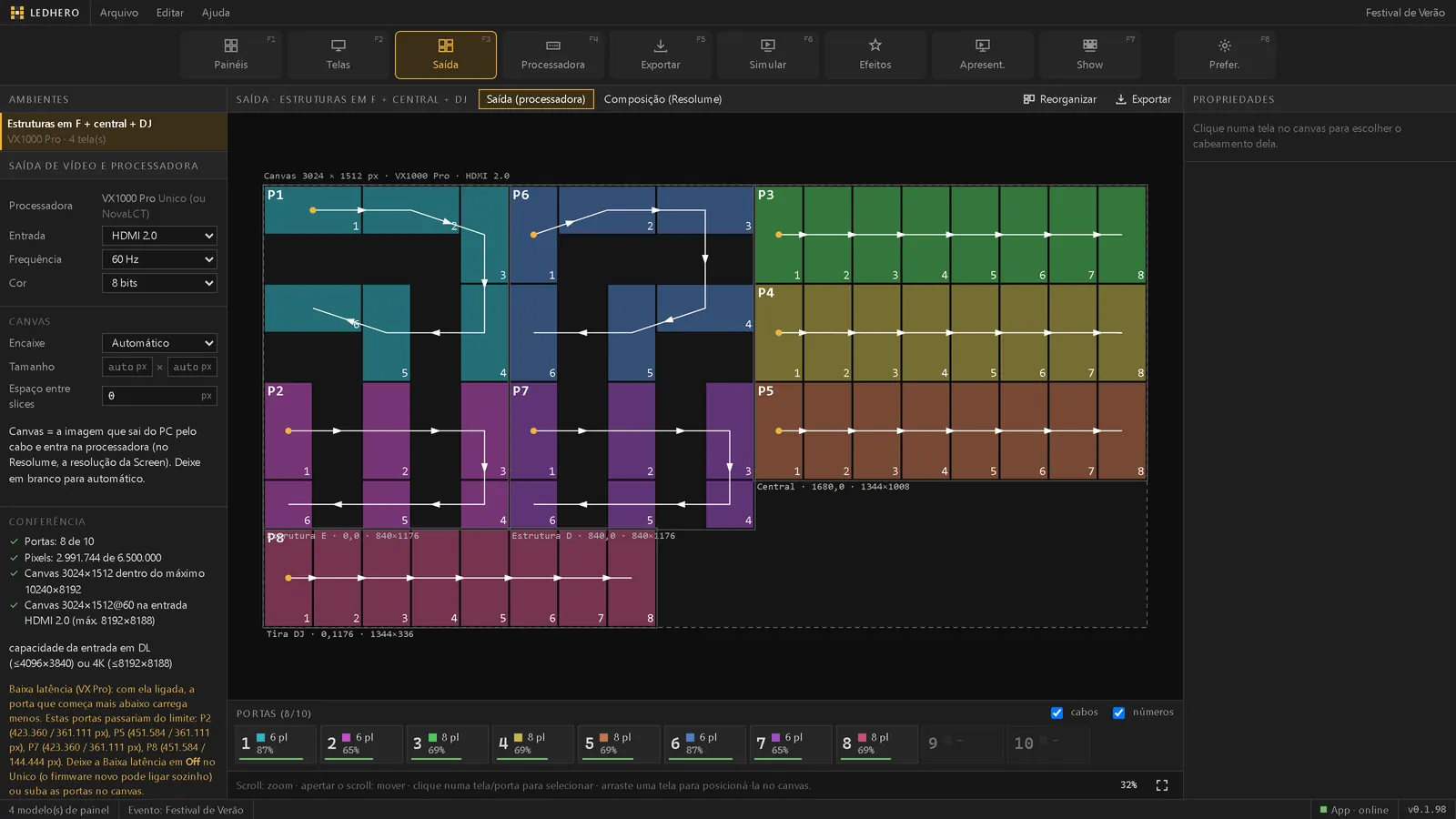Click the 32% zoom indicator
1456x819 pixels.
pyautogui.click(x=1128, y=785)
